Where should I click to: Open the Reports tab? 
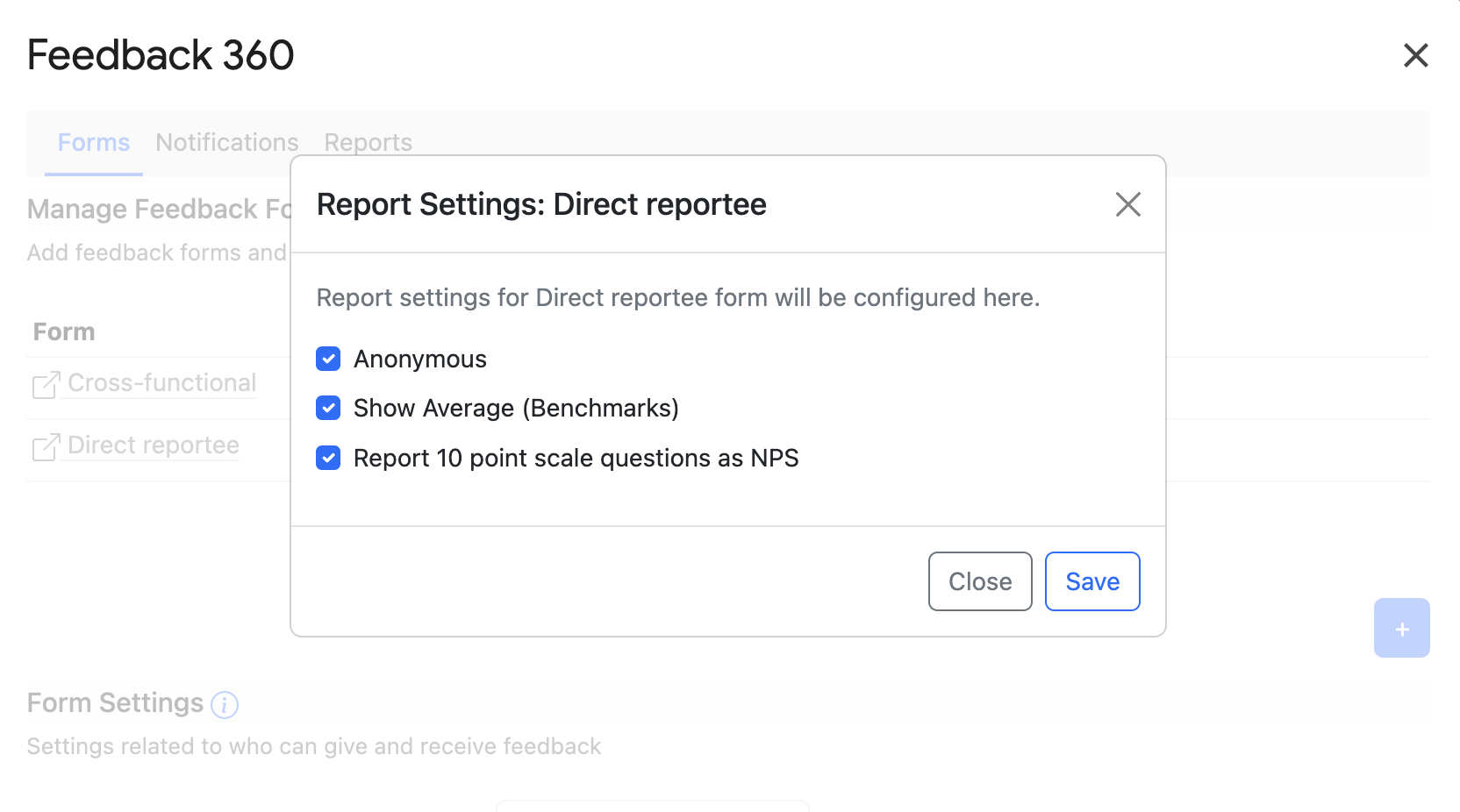(x=368, y=142)
